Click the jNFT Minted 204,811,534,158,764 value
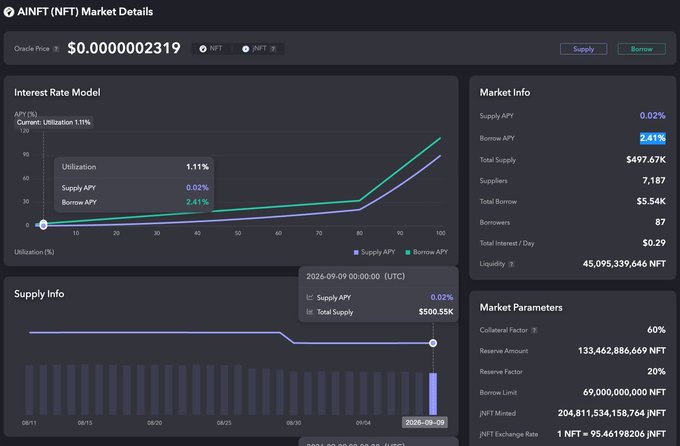Image resolution: width=680 pixels, height=446 pixels. tap(611, 413)
